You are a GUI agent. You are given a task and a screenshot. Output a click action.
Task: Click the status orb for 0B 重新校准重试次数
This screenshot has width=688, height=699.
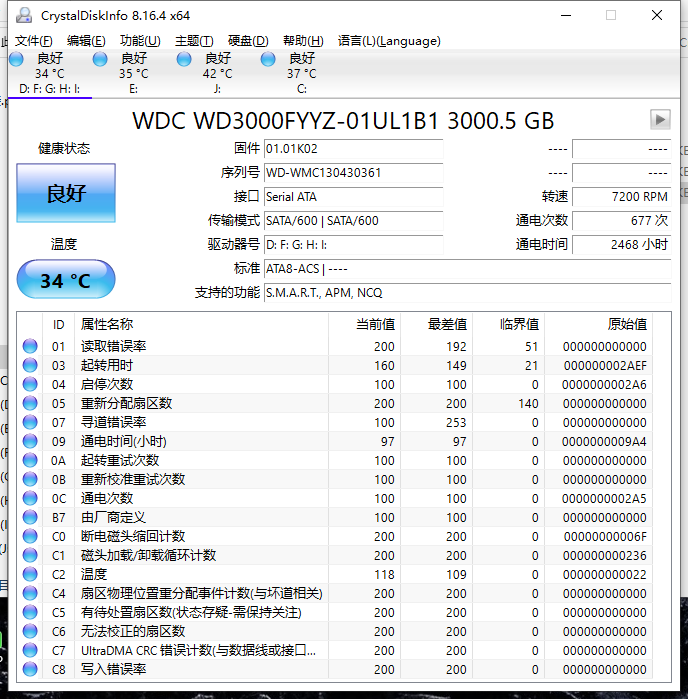click(30, 479)
